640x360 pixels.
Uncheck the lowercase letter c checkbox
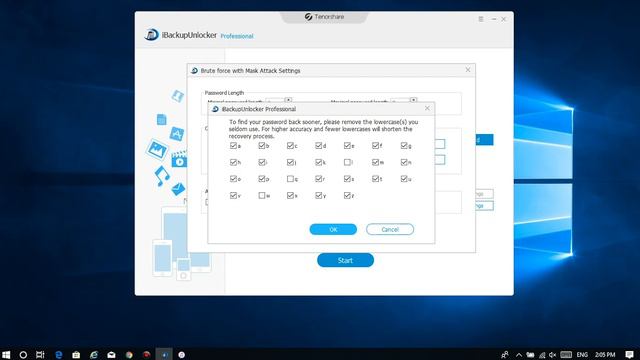click(290, 145)
